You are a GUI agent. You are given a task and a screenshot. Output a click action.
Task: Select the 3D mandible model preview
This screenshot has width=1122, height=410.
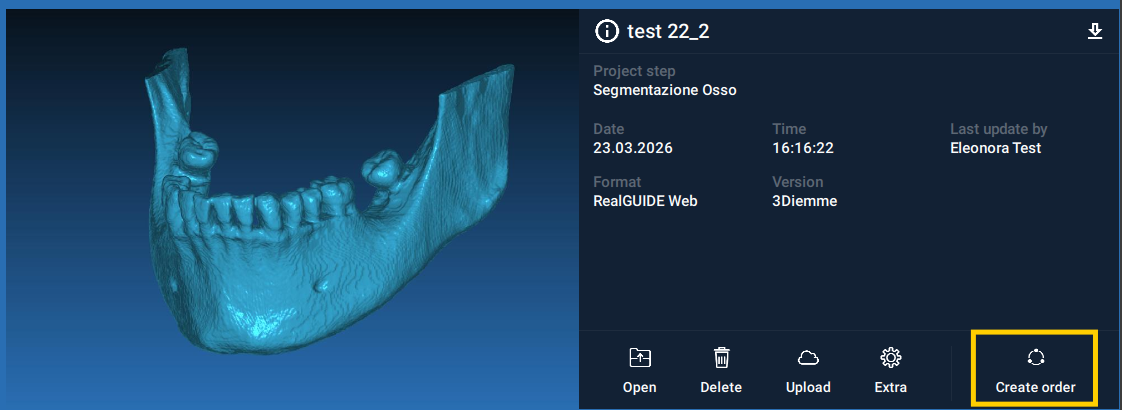tap(290, 210)
